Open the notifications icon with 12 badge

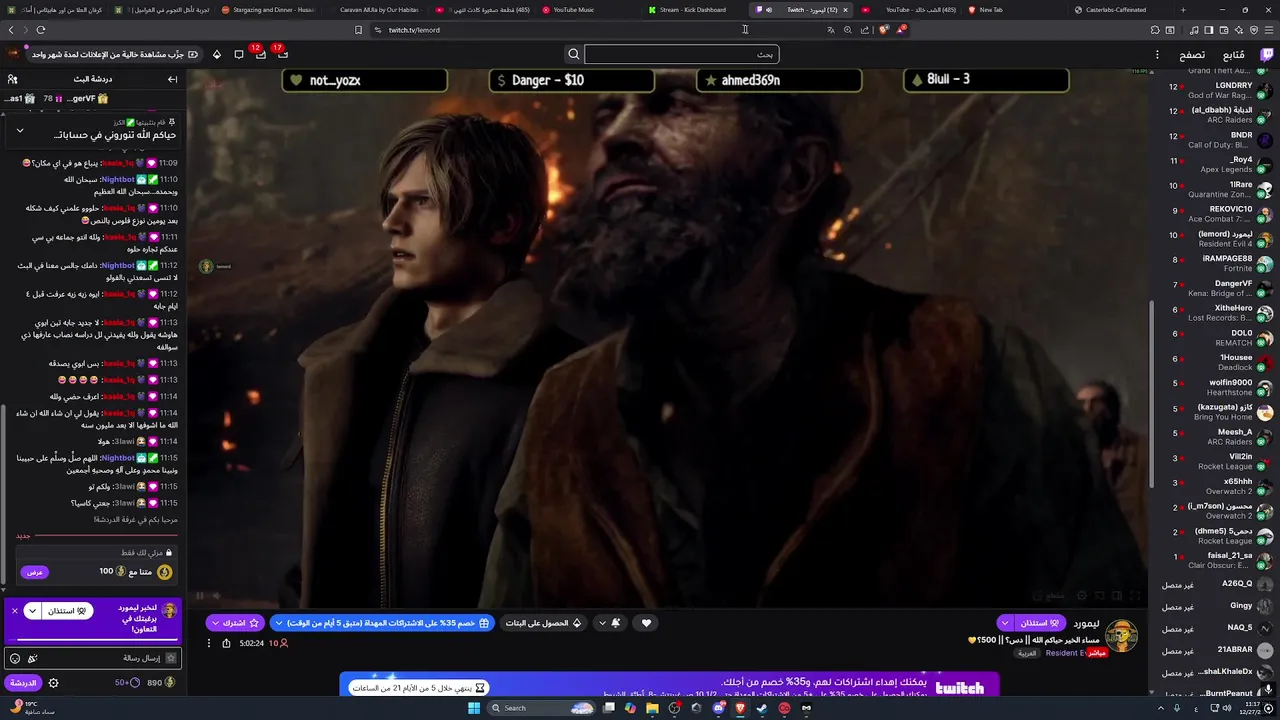pos(260,54)
